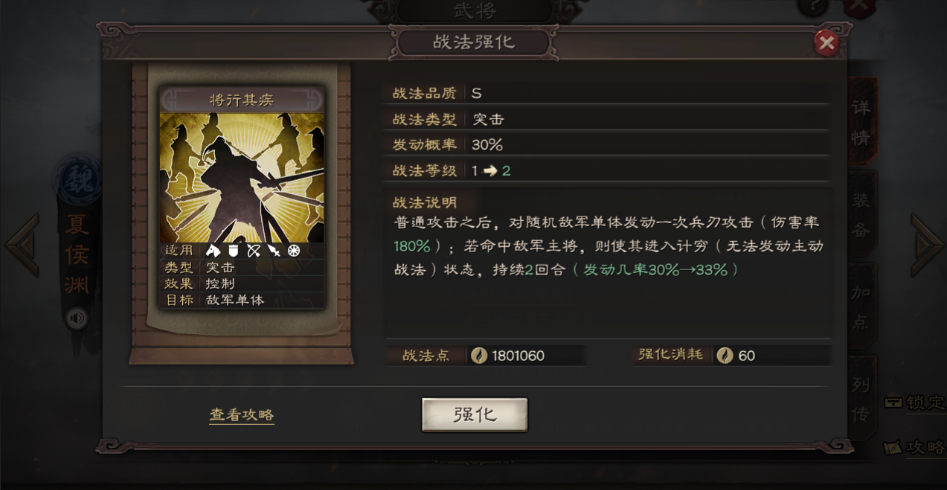Open the 列传 side tab

coord(861,399)
